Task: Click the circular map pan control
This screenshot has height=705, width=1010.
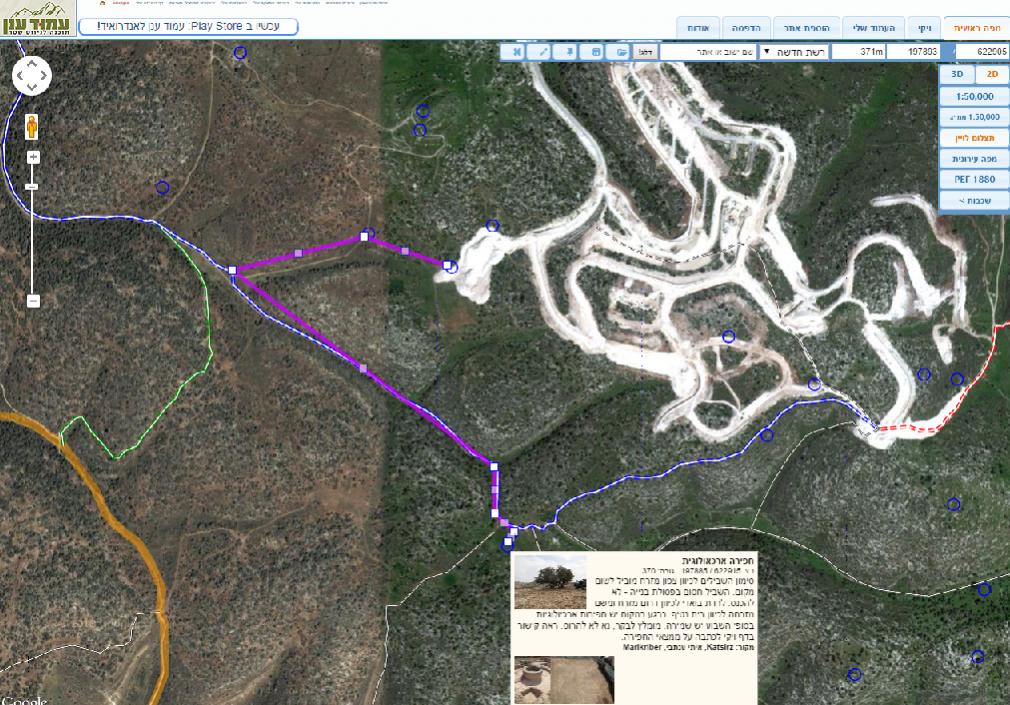Action: point(32,76)
